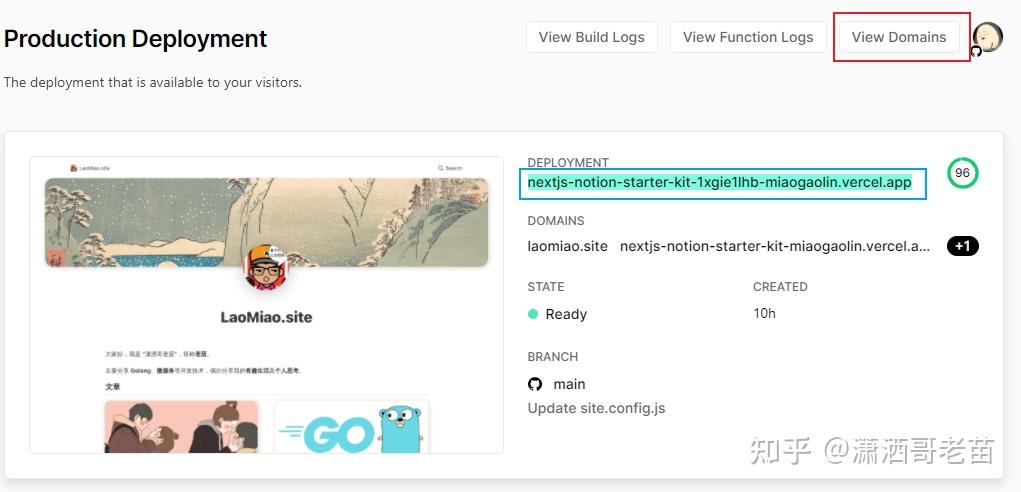The width and height of the screenshot is (1021, 492).
Task: Open View Function Logs
Action: coord(748,37)
